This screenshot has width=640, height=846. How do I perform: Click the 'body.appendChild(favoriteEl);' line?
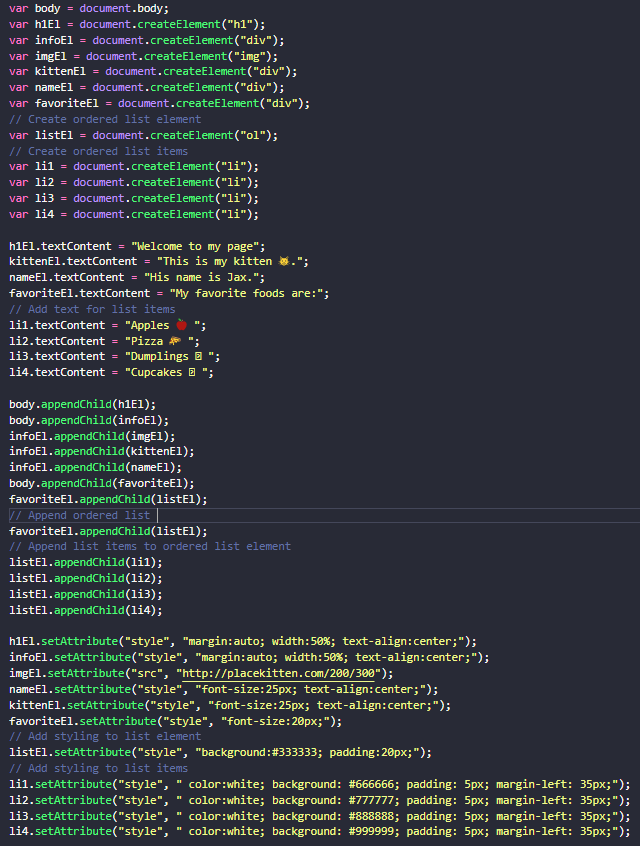click(x=102, y=483)
